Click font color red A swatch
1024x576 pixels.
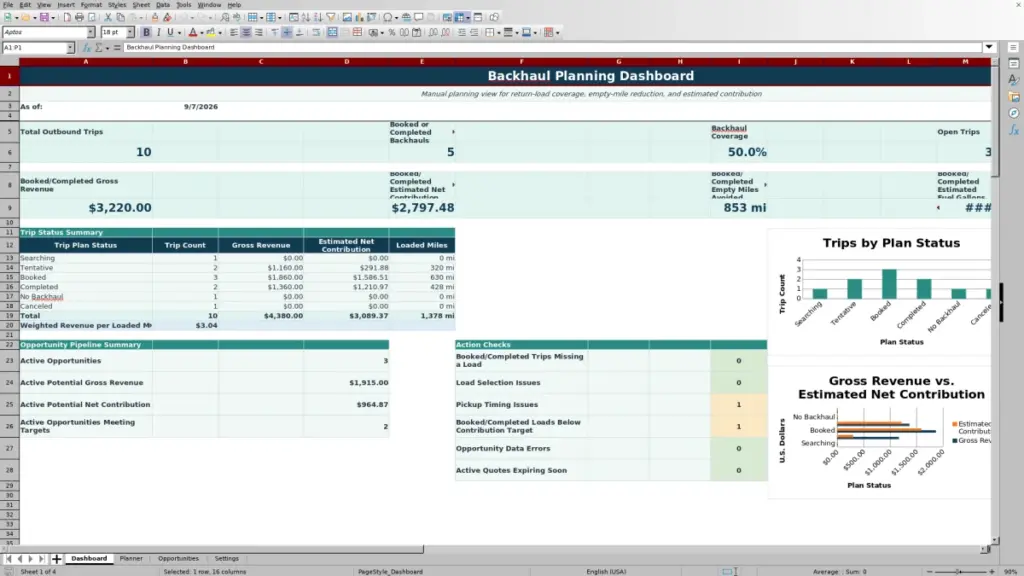point(193,32)
